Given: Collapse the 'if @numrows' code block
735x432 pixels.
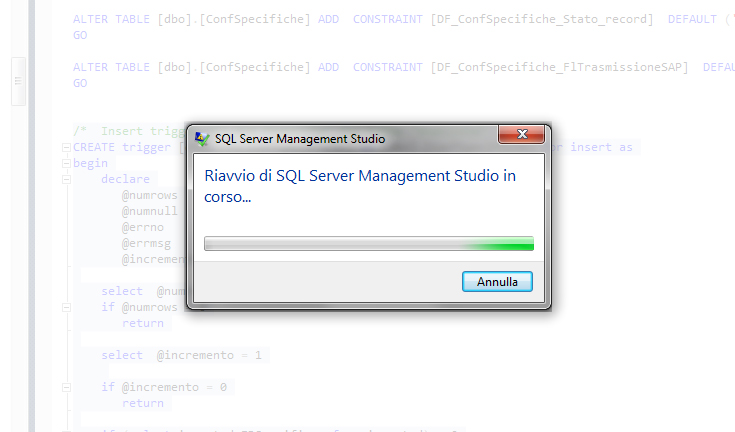Looking at the screenshot, I should pyautogui.click(x=66, y=307).
